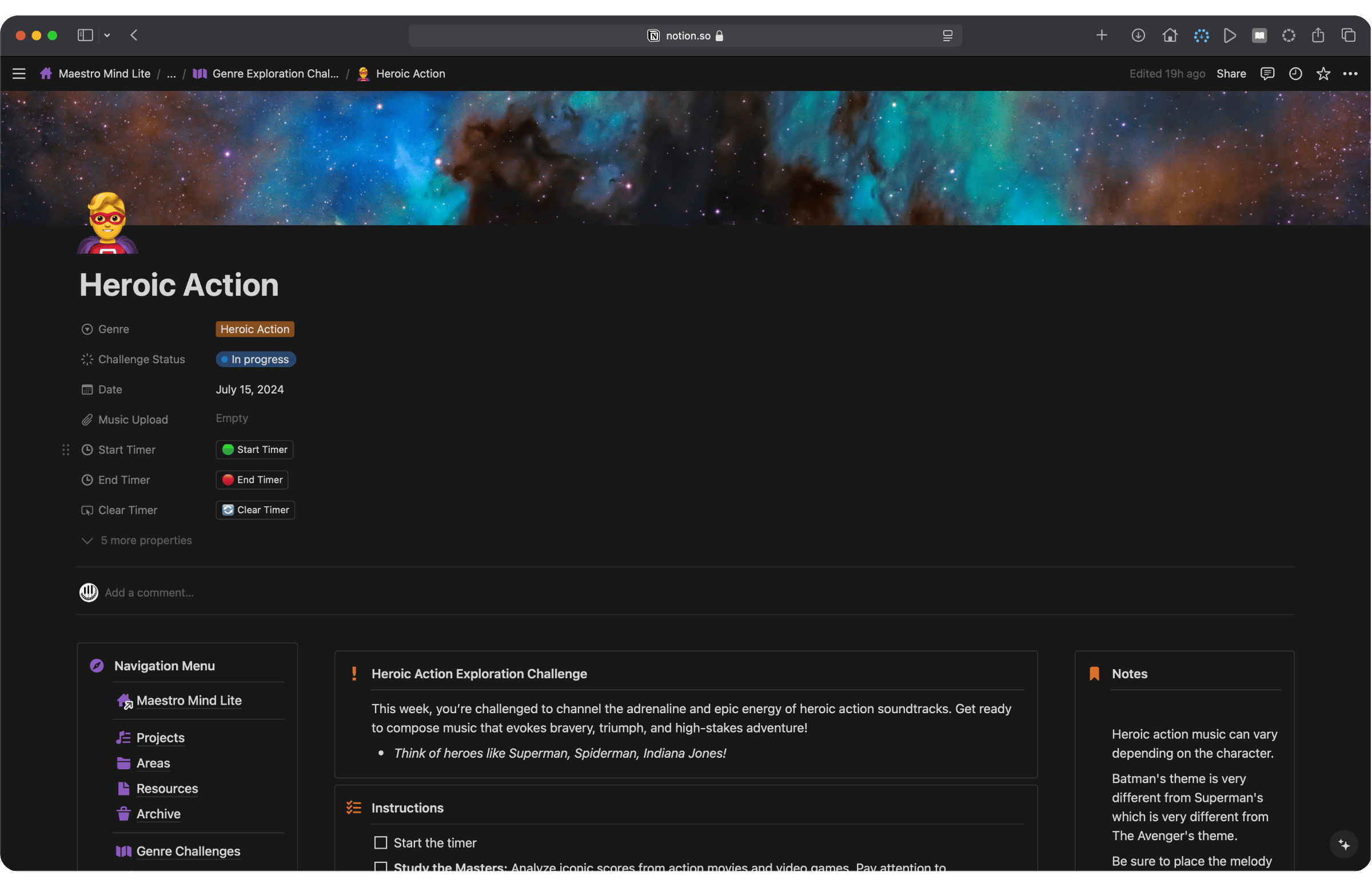Check the Start the timer checkbox
Viewport: 1372px width, 887px height.
[381, 842]
